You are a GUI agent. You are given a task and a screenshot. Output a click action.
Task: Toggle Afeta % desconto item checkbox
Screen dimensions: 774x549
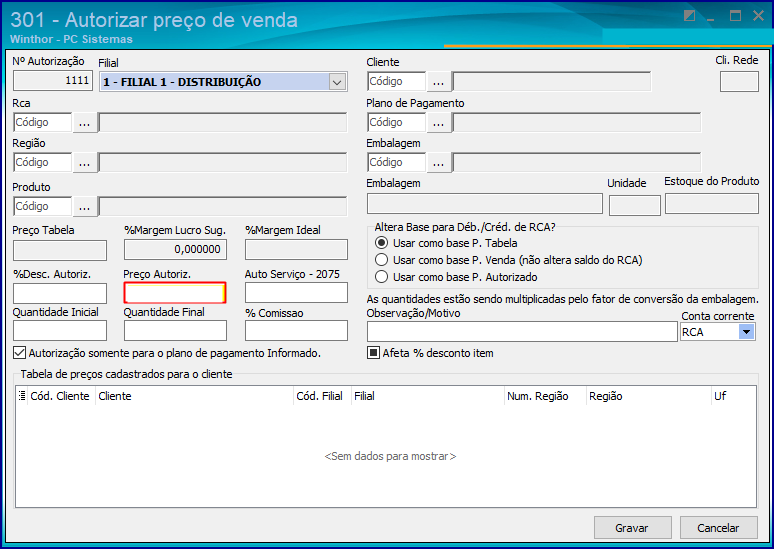374,353
